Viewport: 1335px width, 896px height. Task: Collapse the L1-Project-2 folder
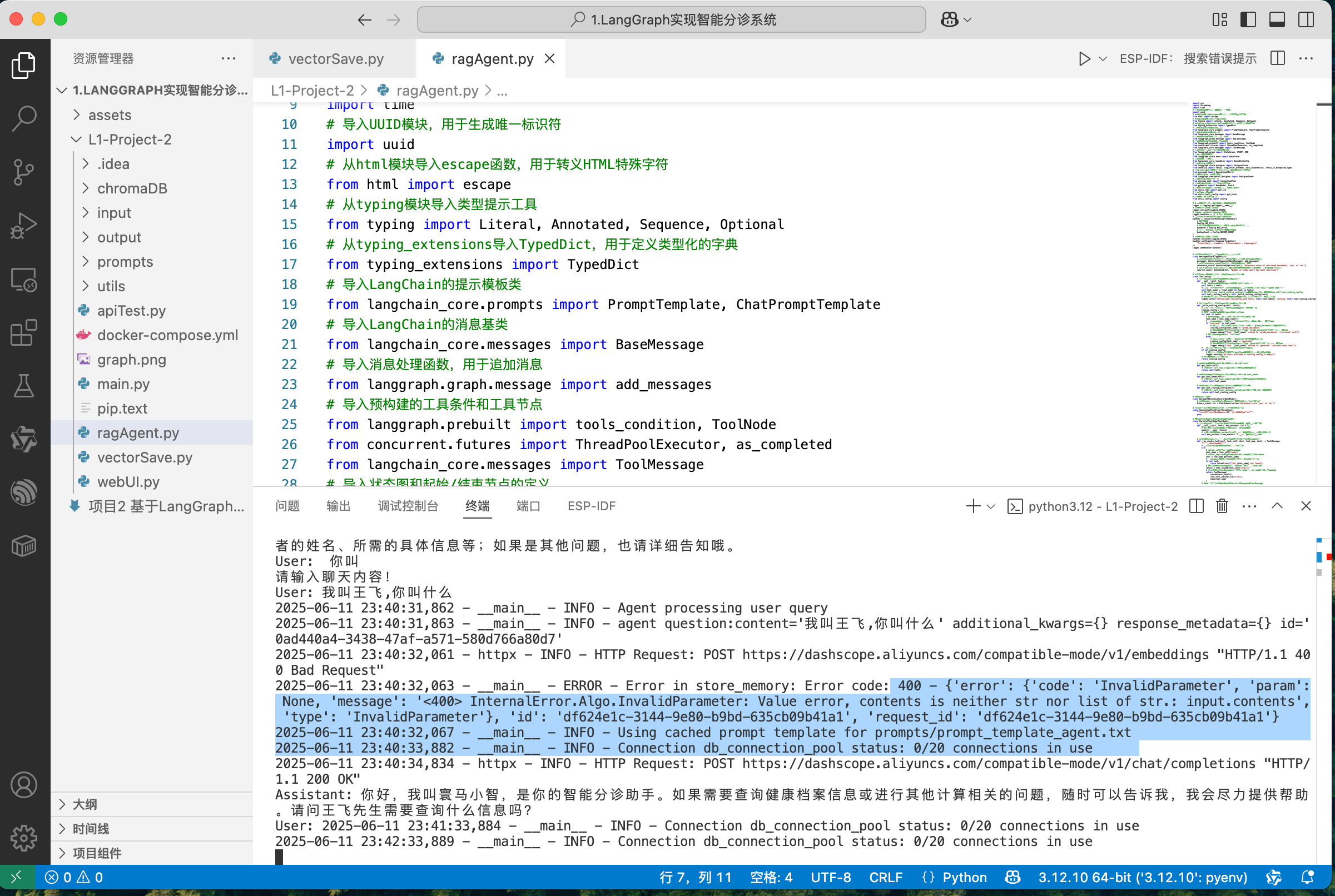click(151, 140)
